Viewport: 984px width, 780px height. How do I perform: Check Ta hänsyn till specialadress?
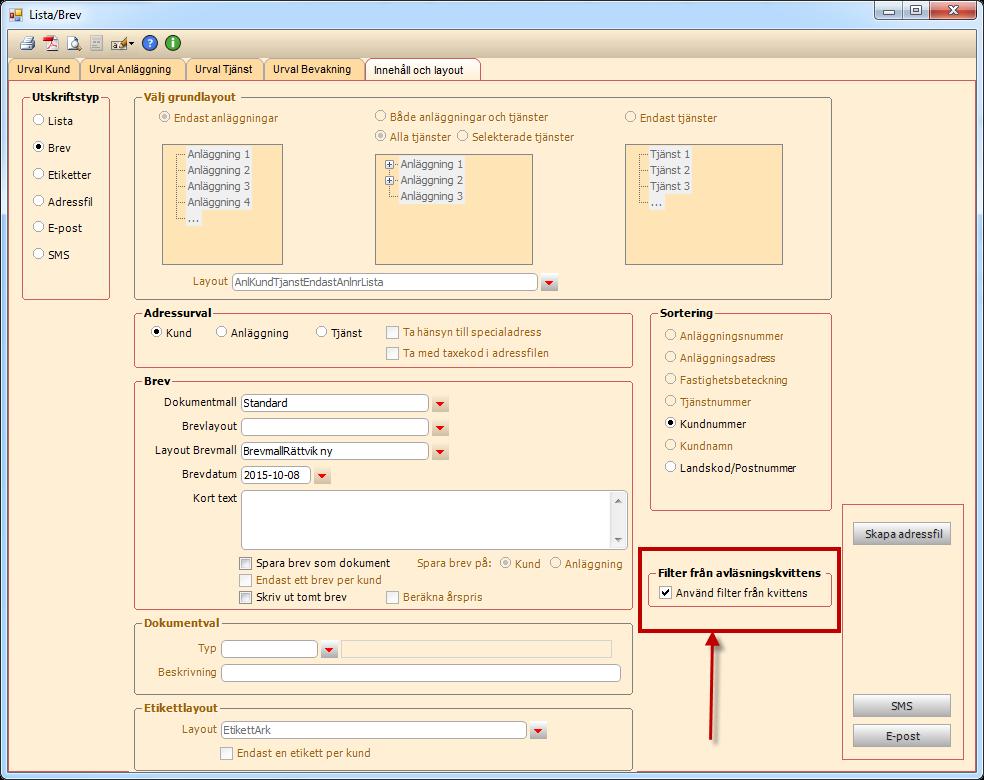[x=392, y=332]
